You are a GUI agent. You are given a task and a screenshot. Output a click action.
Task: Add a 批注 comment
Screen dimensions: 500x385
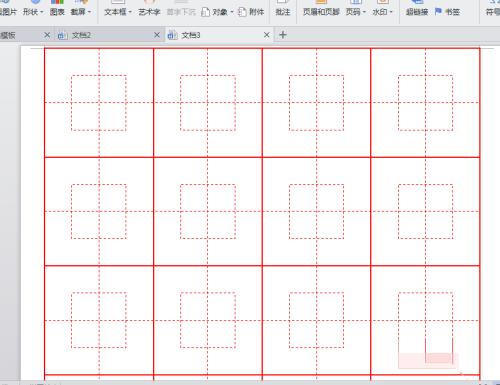tap(283, 12)
